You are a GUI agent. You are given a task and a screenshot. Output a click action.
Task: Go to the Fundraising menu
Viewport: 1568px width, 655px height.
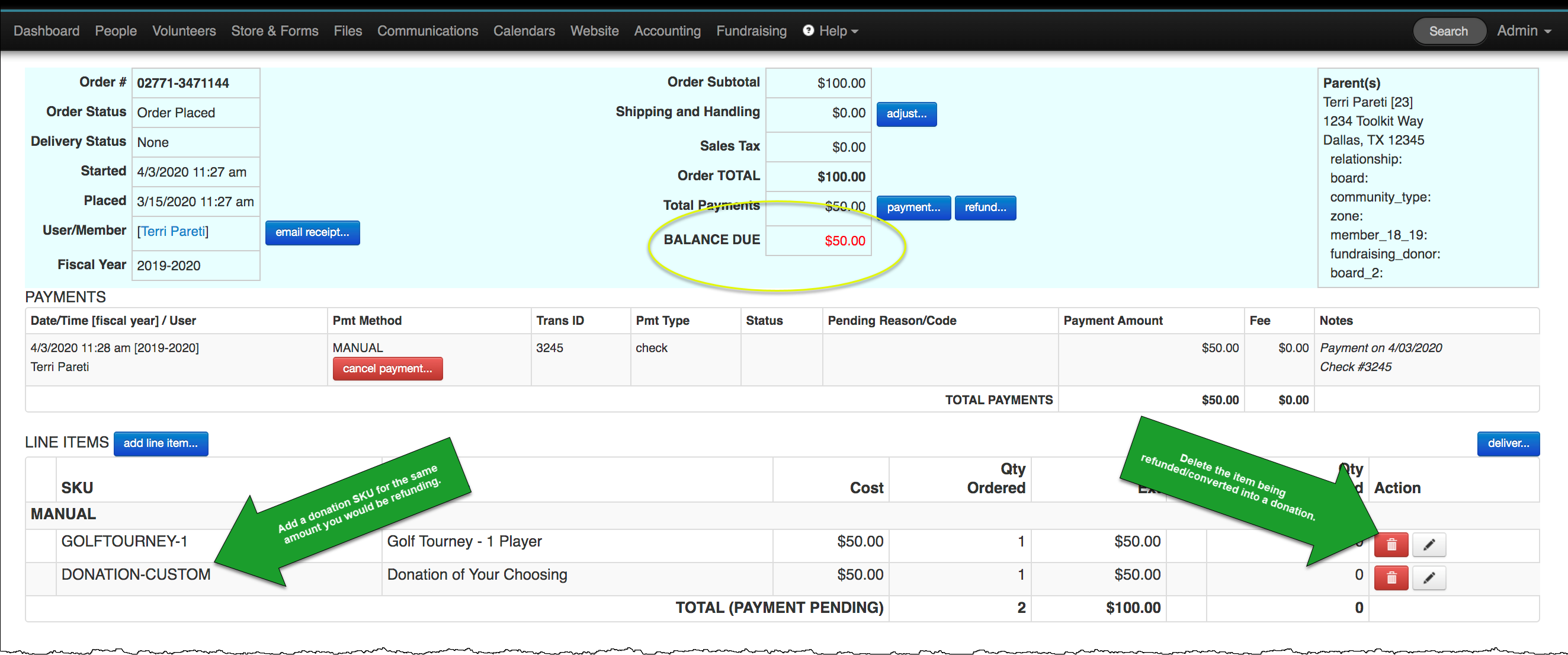751,30
